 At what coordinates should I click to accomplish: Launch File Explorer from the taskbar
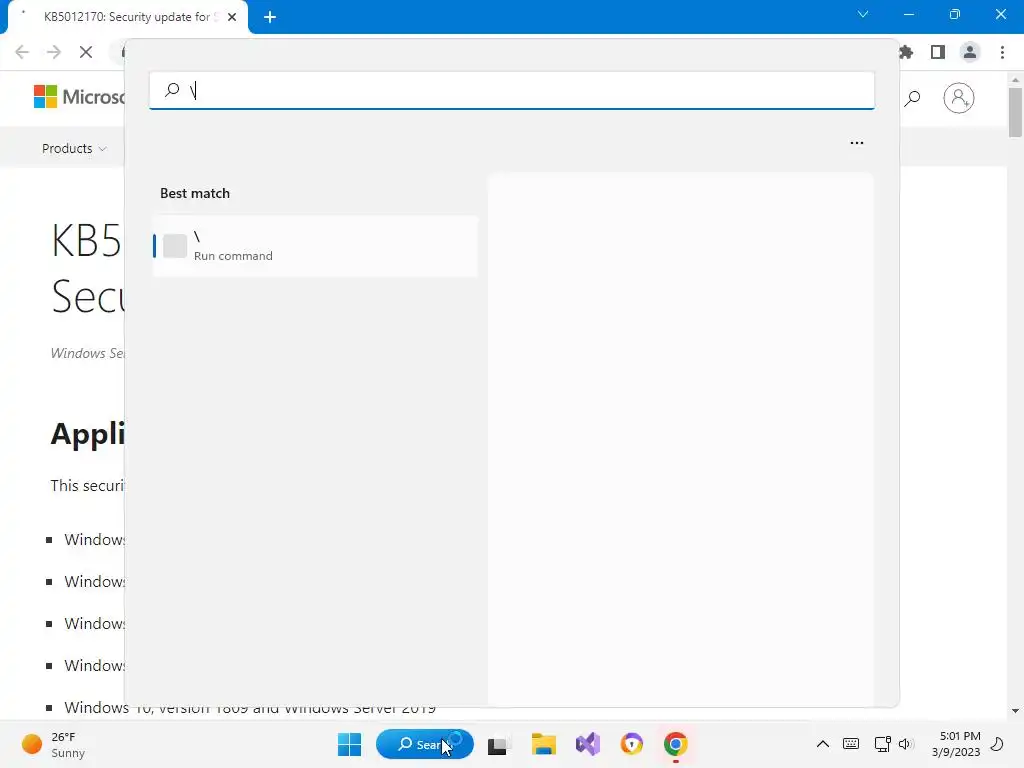543,744
